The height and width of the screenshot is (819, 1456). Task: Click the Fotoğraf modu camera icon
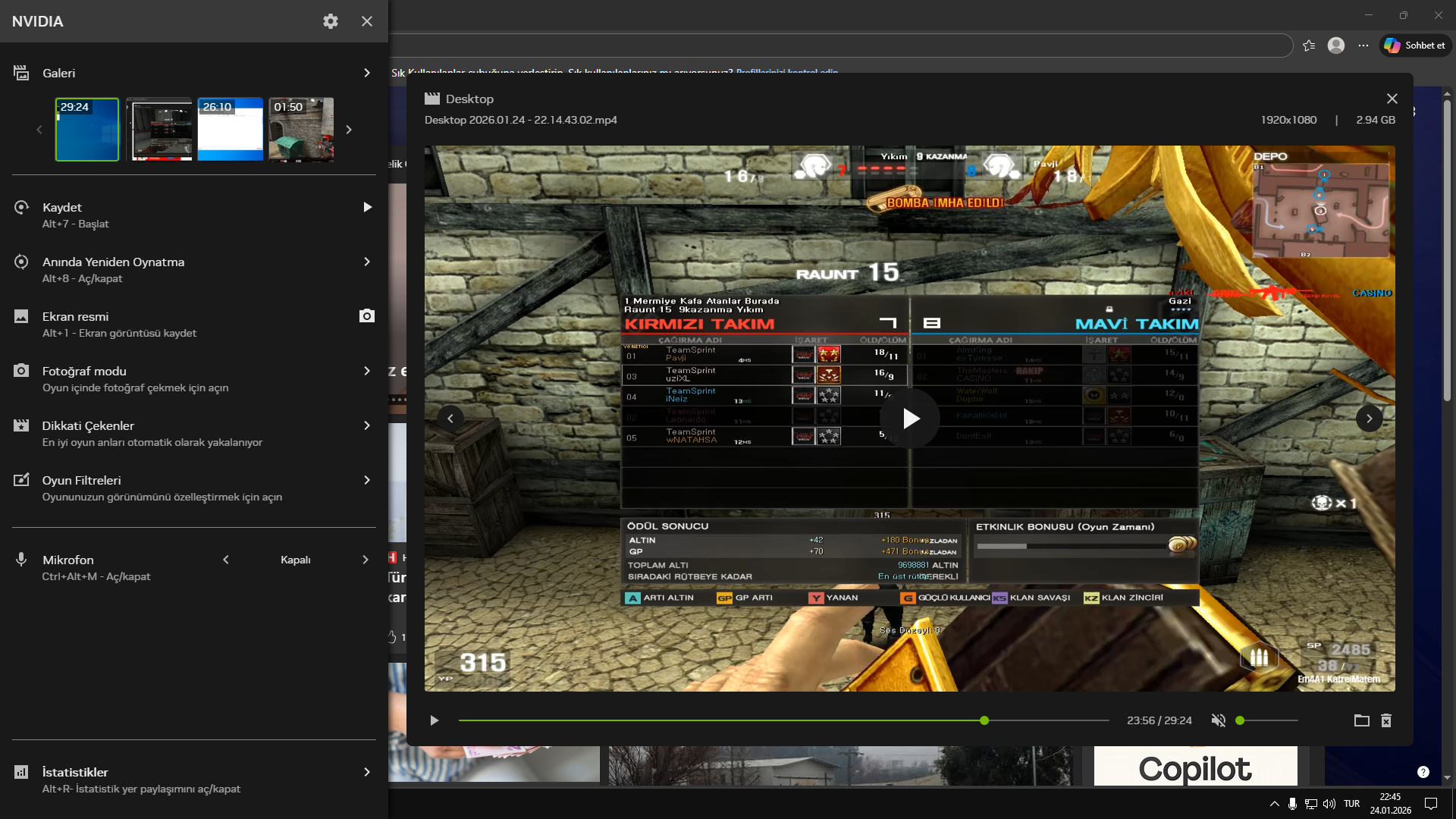click(x=21, y=371)
